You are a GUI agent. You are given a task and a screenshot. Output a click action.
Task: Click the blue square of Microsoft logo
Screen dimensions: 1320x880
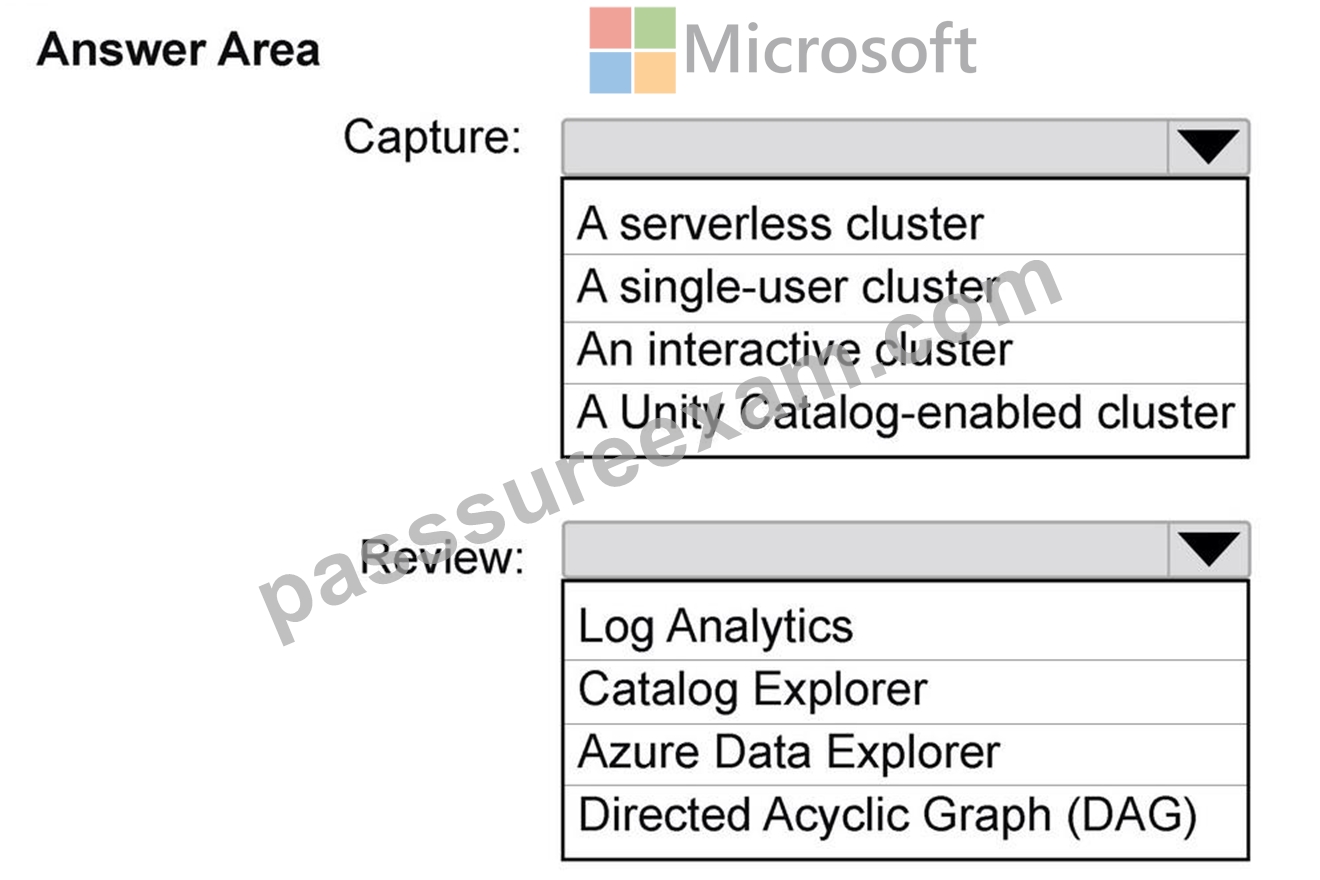click(610, 73)
